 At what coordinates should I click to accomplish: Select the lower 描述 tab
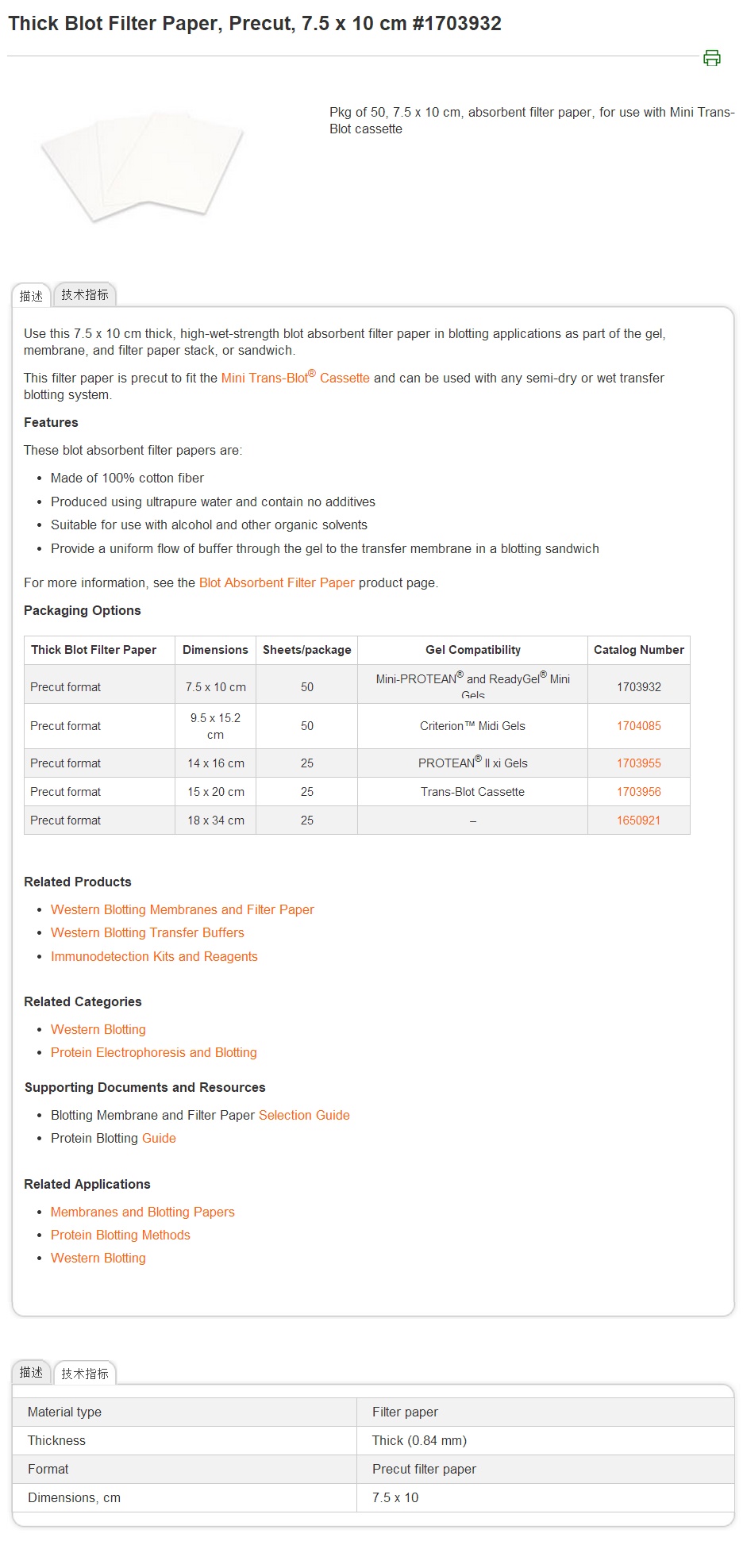(x=31, y=1372)
